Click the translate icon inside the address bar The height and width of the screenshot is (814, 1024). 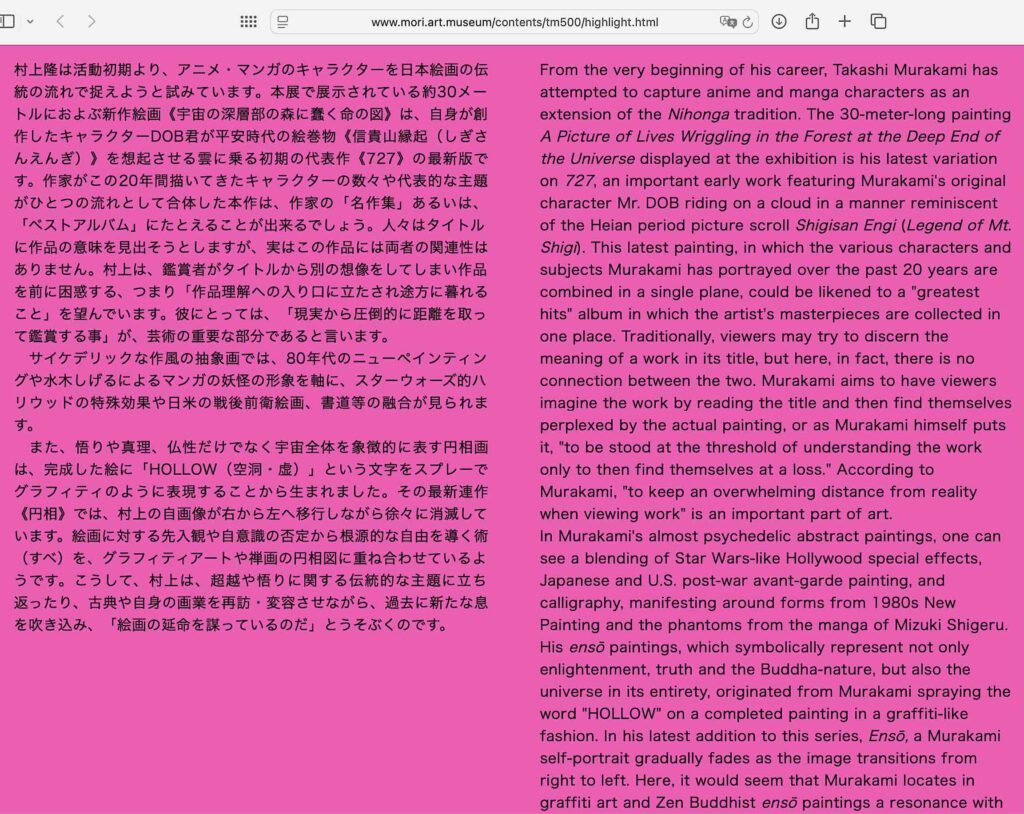point(727,21)
